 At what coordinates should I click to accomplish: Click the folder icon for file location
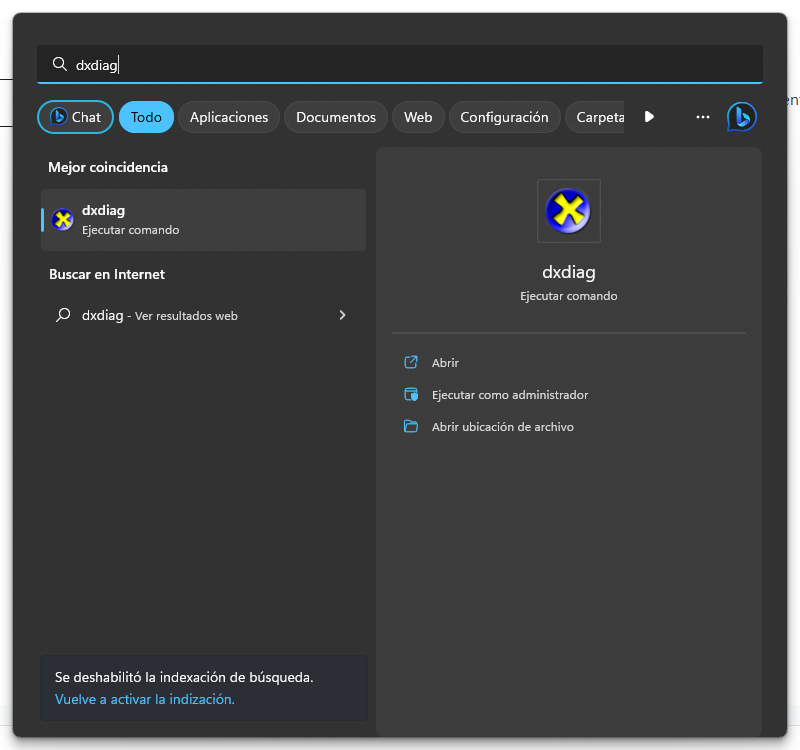click(411, 427)
